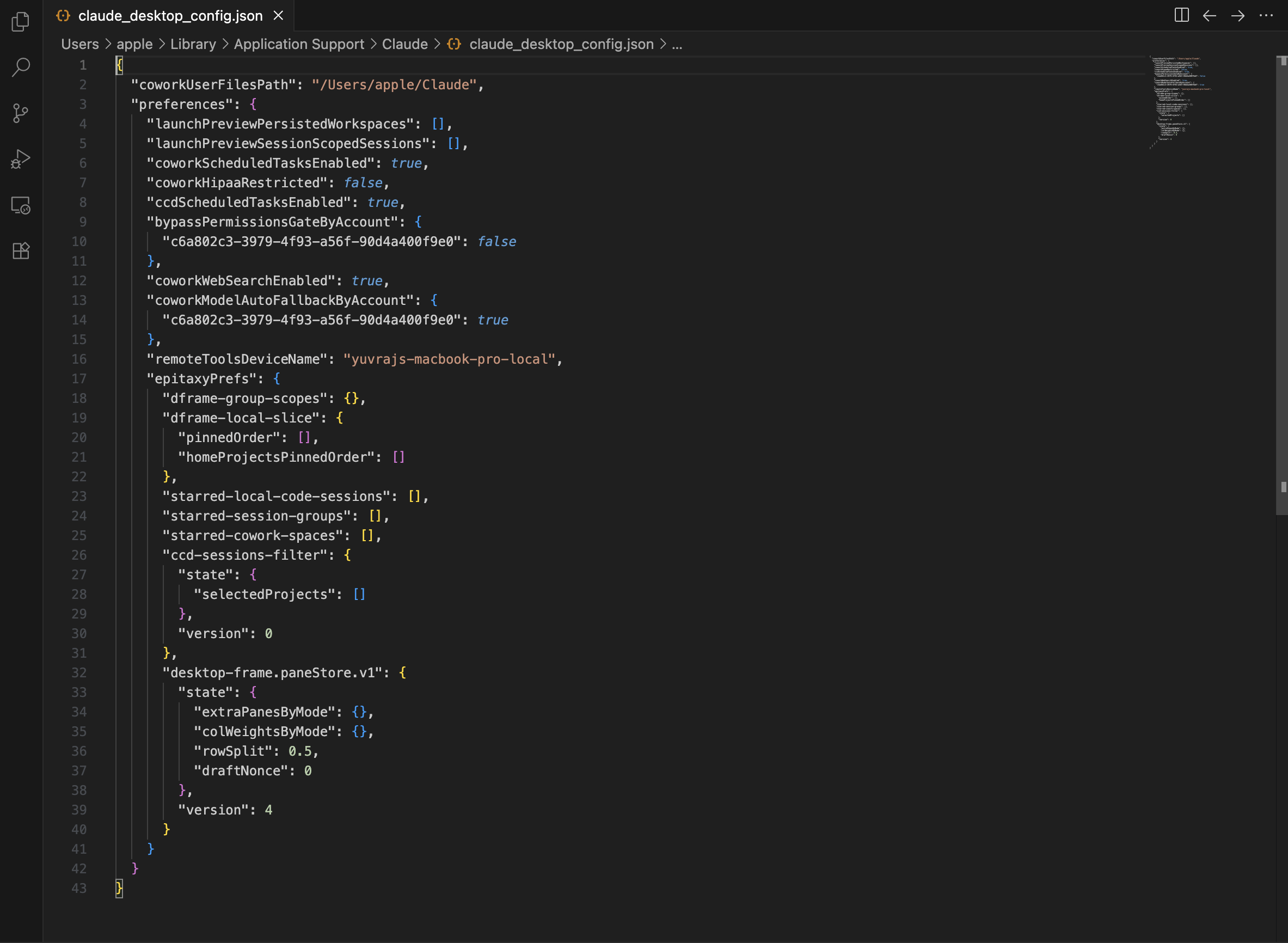This screenshot has width=1288, height=943.
Task: Click "launchPreviewPersistedWorkspaces" key
Action: coord(280,124)
